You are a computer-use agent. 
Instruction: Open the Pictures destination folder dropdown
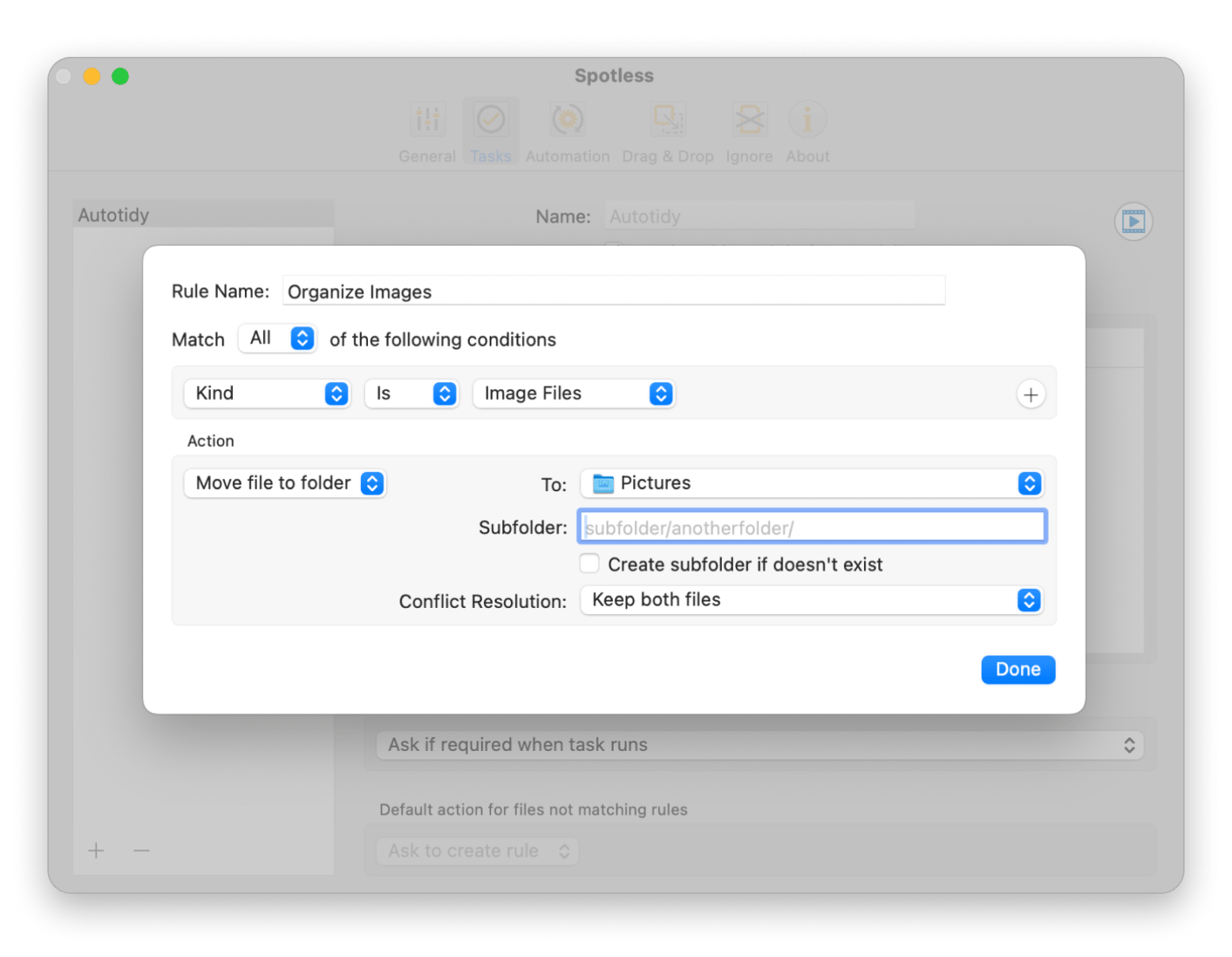point(811,483)
